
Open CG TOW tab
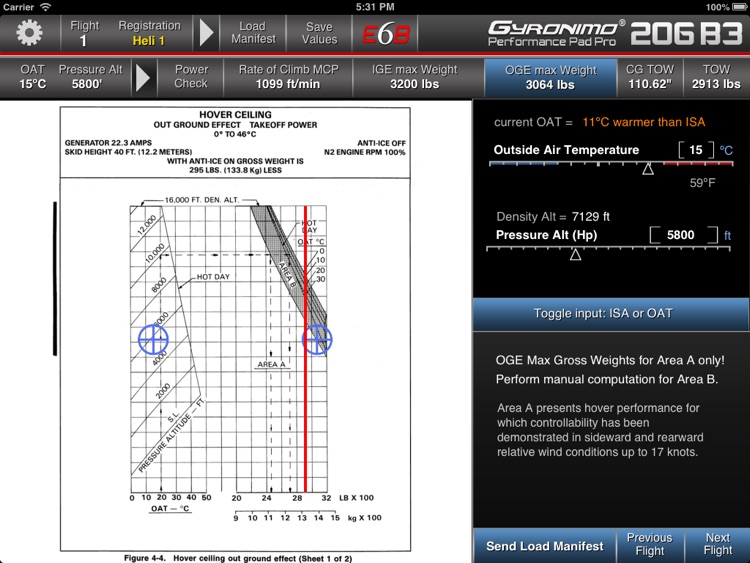(650, 77)
